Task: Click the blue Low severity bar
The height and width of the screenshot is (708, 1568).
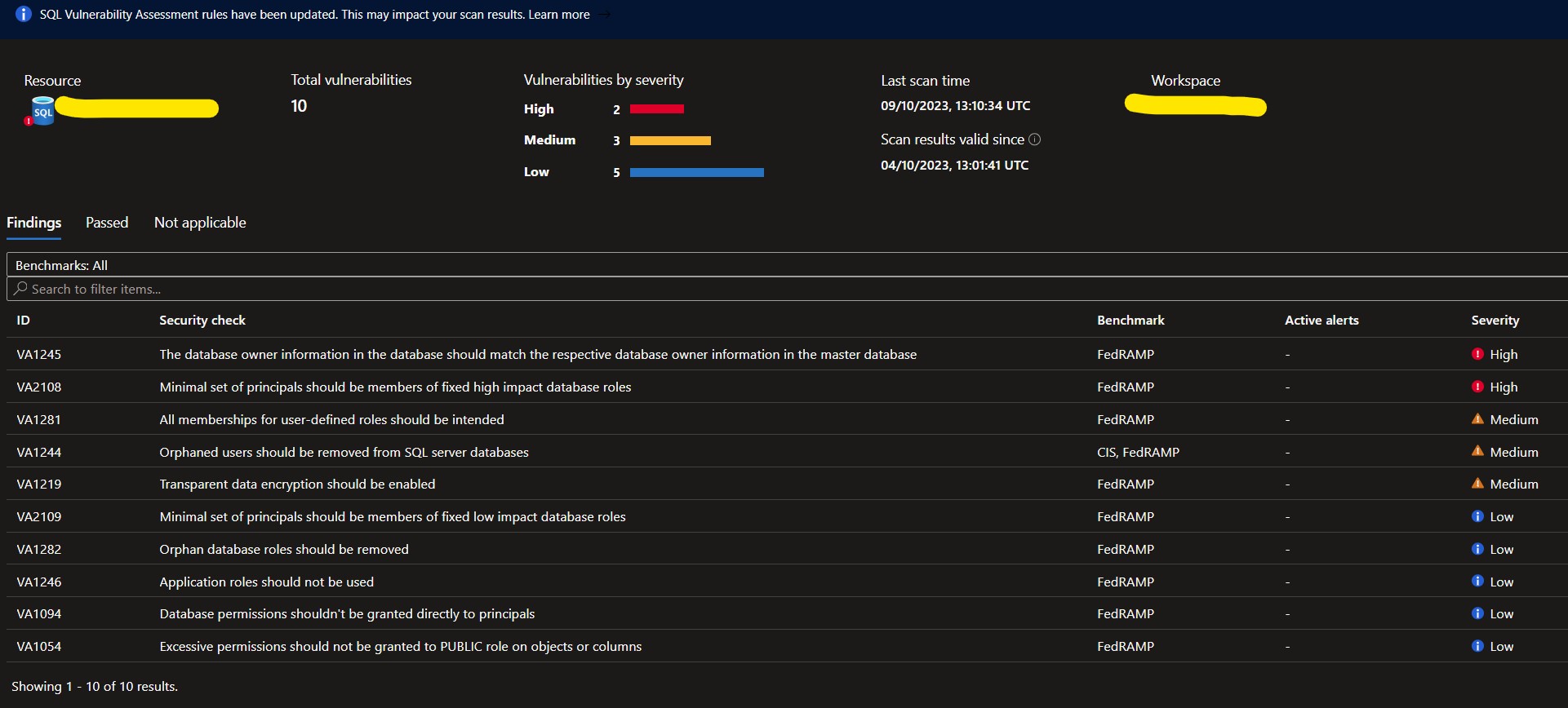Action: (697, 172)
